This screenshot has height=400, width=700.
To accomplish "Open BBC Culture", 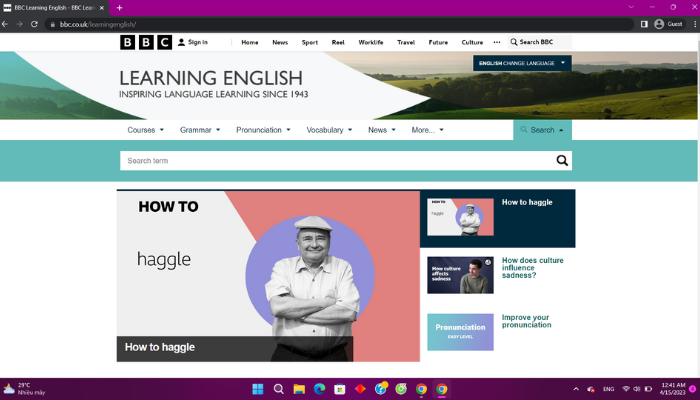I will (472, 42).
